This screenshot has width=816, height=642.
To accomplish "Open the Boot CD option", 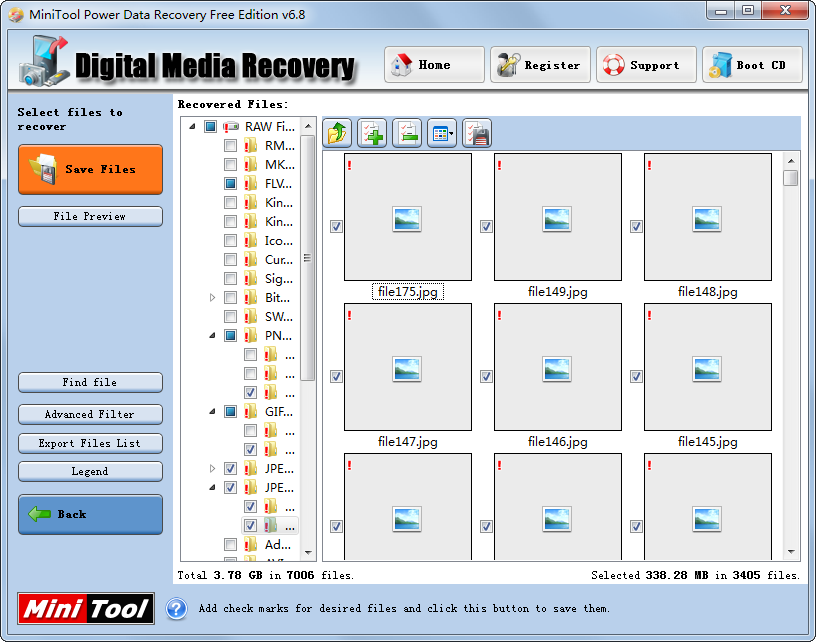I will pyautogui.click(x=753, y=65).
